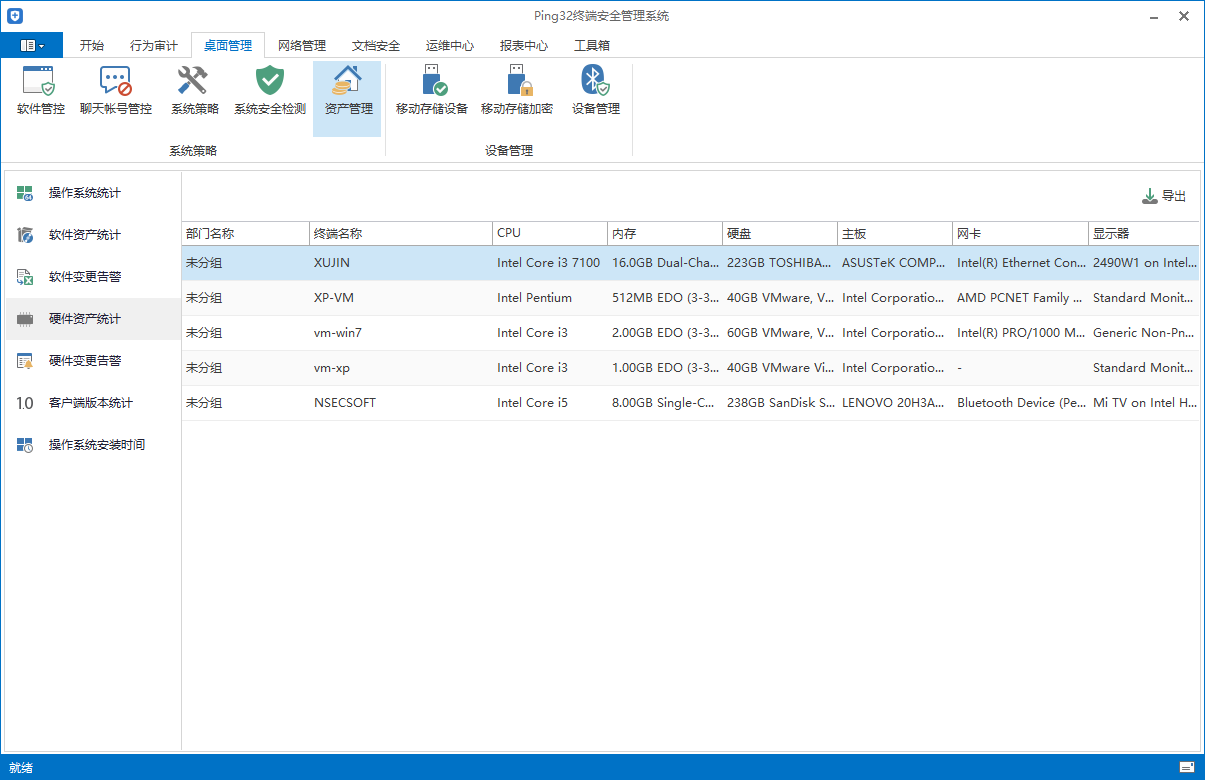Sort by 内存 column header
Screen dimensions: 1205x780
[x=665, y=233]
